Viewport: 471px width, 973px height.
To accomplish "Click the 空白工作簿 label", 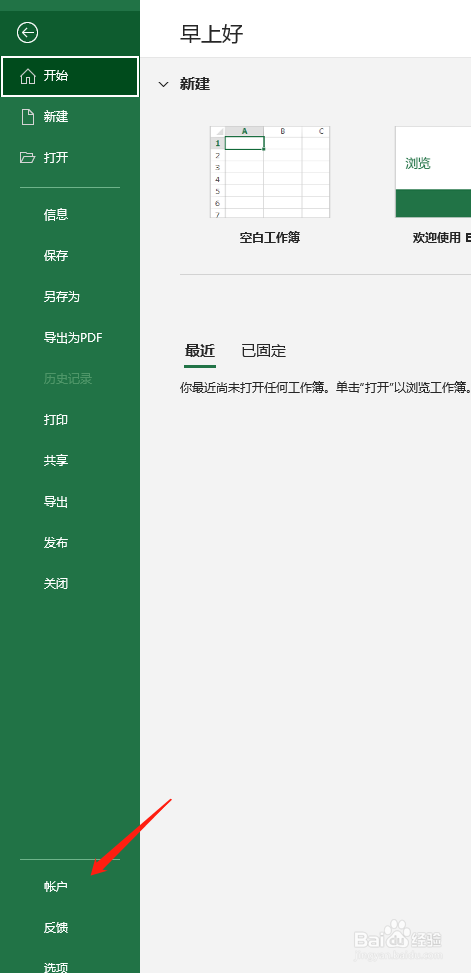I will pyautogui.click(x=270, y=237).
